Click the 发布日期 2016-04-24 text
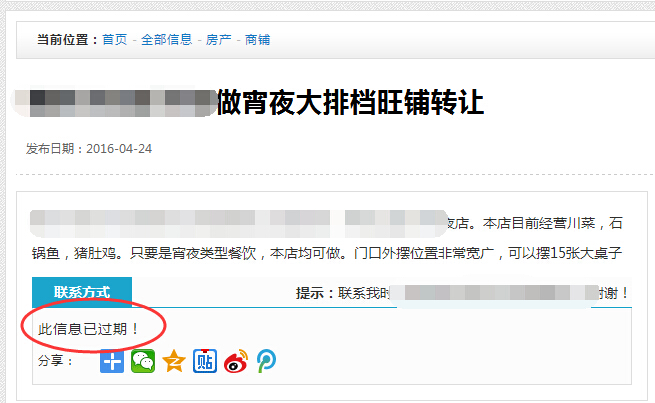Viewport: 655px width, 403px height. coord(89,149)
